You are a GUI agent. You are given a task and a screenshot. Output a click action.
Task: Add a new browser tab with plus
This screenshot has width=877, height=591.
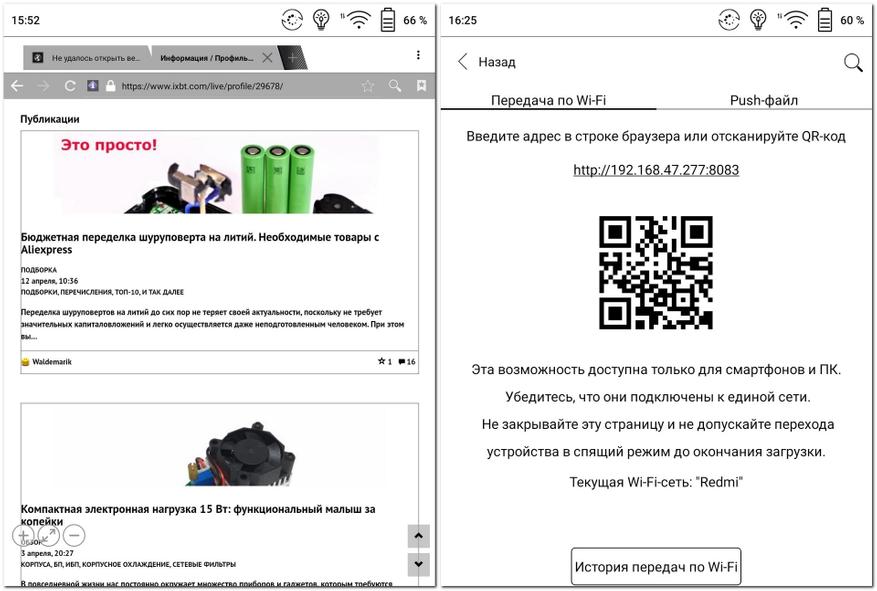point(293,58)
